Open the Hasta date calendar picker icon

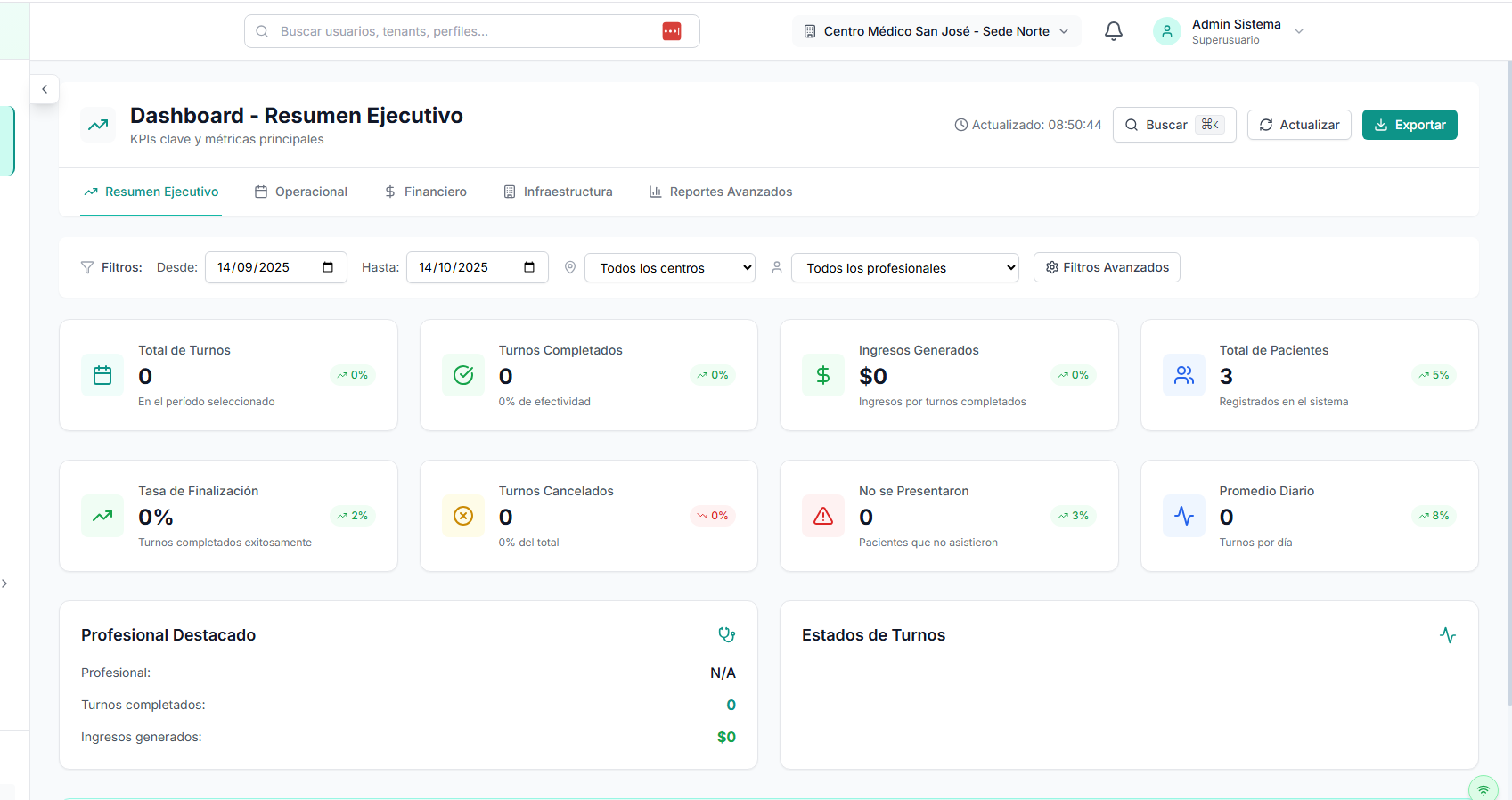529,267
